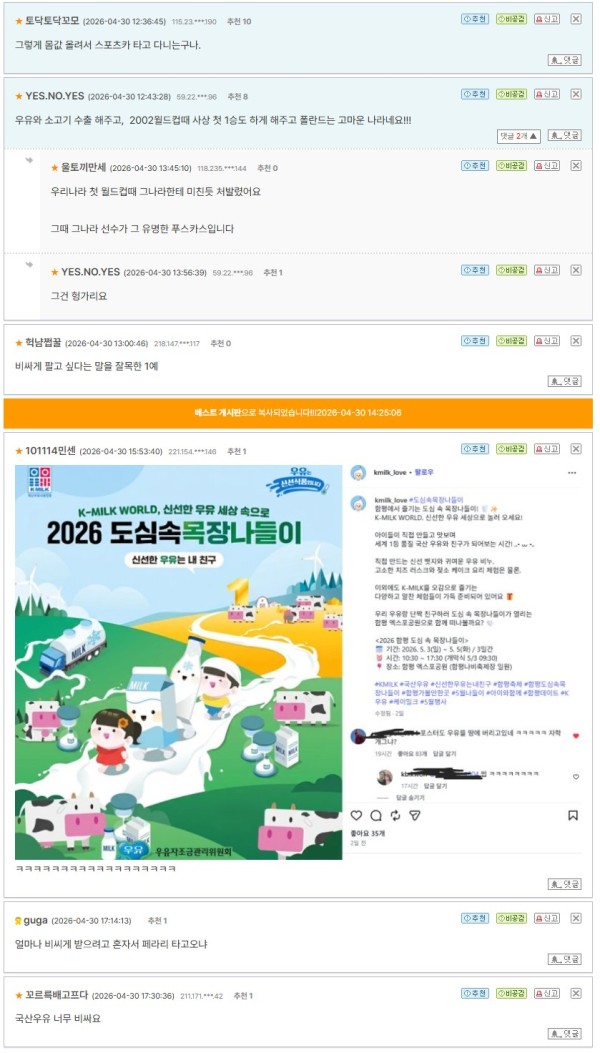Screen dimensions: 600x1053
Task: Click X icon on guga's comment
Action: (x=576, y=919)
